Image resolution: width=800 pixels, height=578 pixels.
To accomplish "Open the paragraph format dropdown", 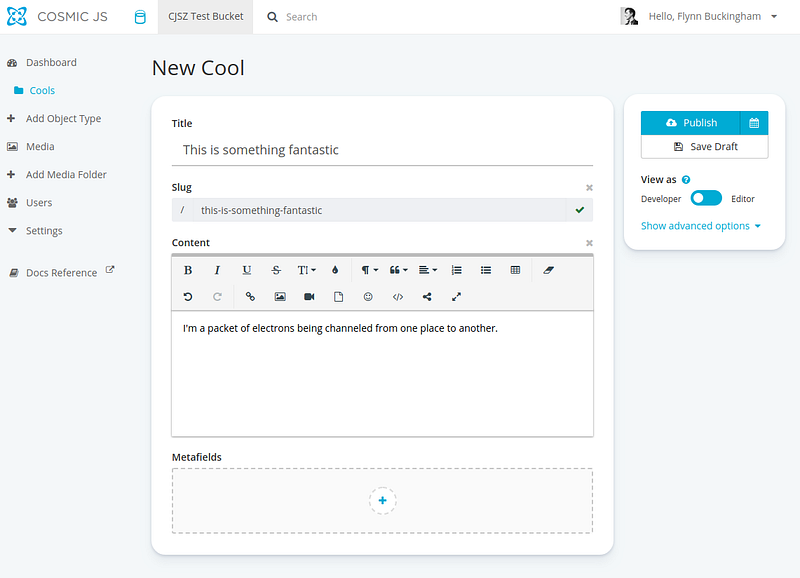I will pos(369,270).
